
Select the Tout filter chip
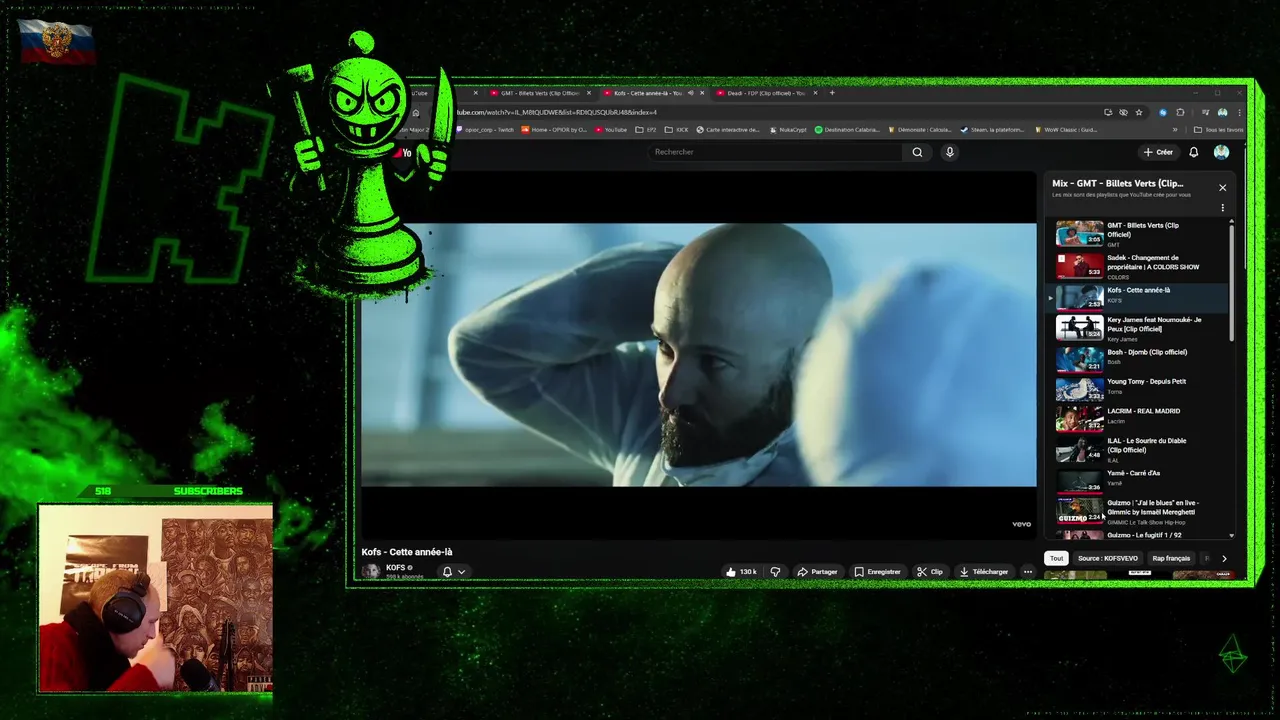click(x=1056, y=558)
